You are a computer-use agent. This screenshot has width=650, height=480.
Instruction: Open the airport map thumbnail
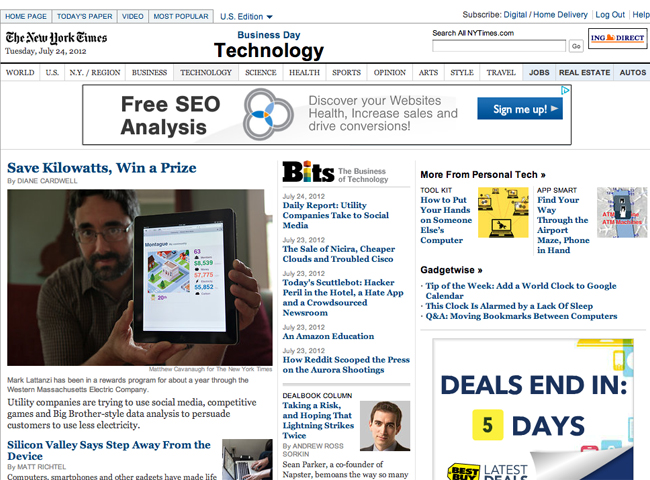pos(621,212)
